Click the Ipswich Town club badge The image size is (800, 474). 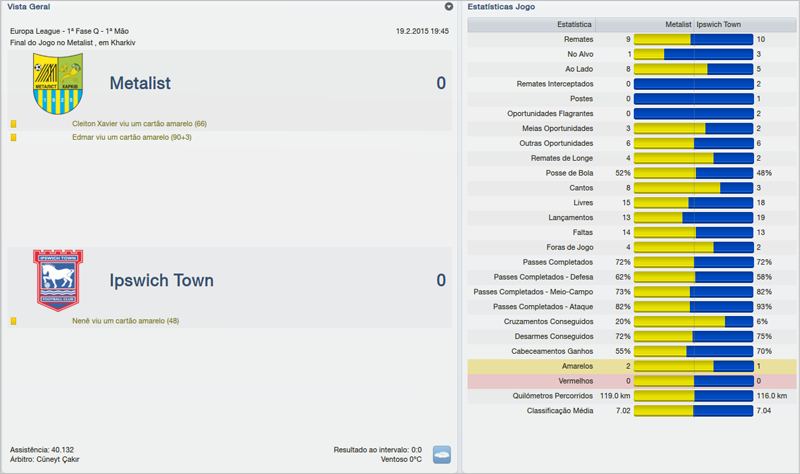coord(54,280)
